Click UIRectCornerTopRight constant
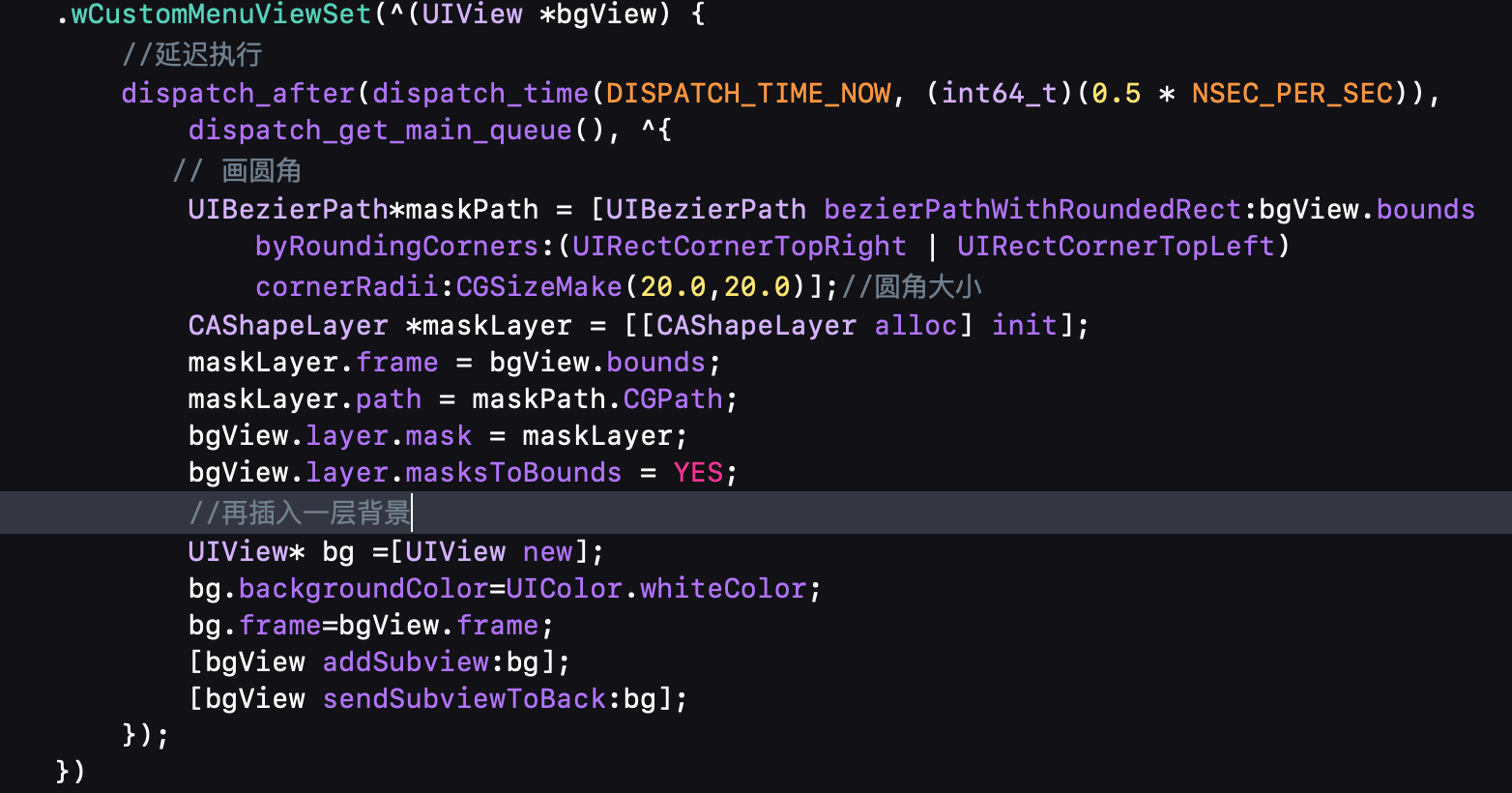 pyautogui.click(x=739, y=247)
